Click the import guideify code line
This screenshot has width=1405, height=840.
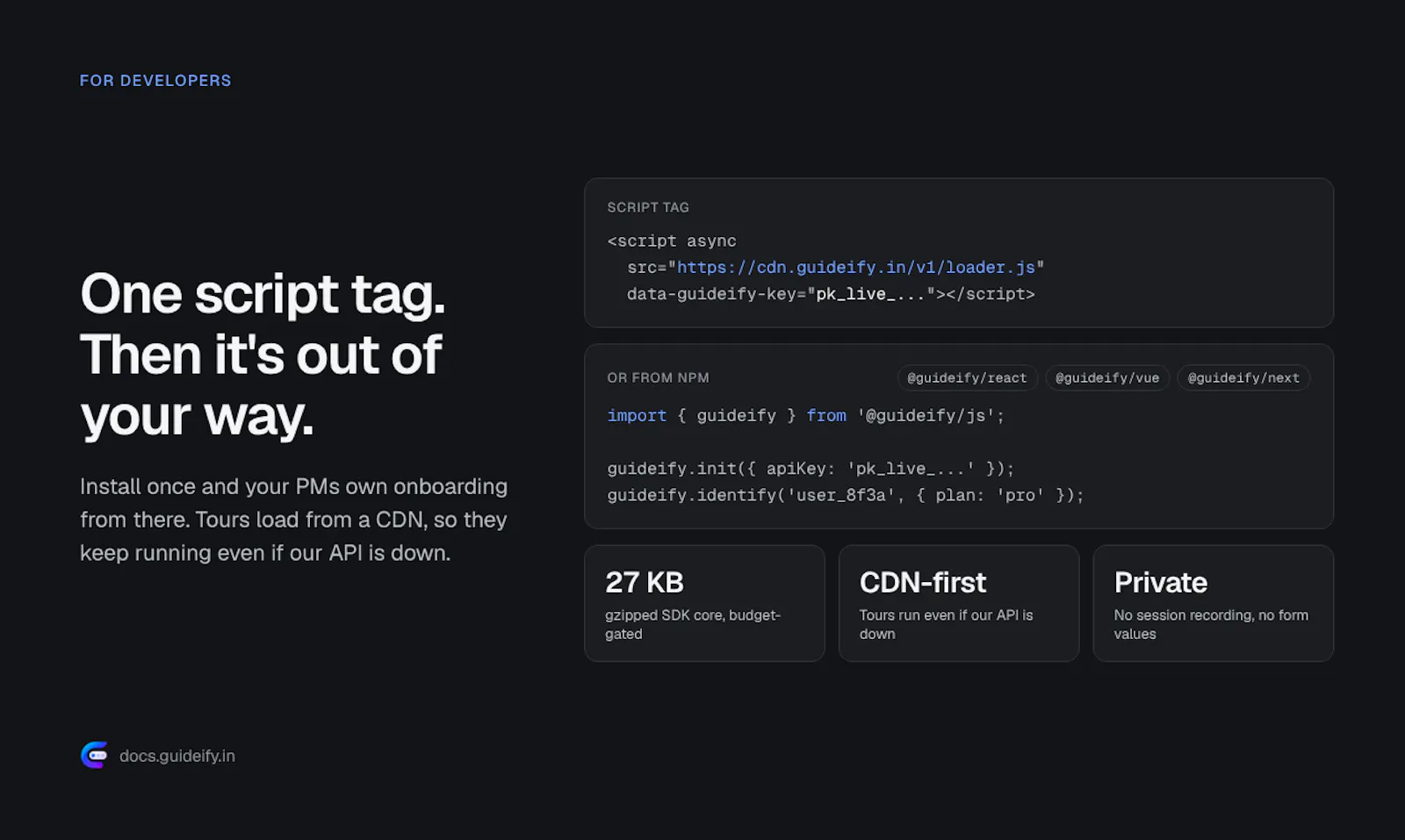point(805,415)
